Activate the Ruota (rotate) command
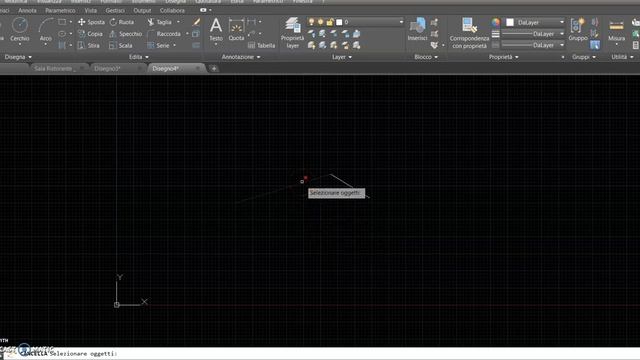 coord(122,22)
